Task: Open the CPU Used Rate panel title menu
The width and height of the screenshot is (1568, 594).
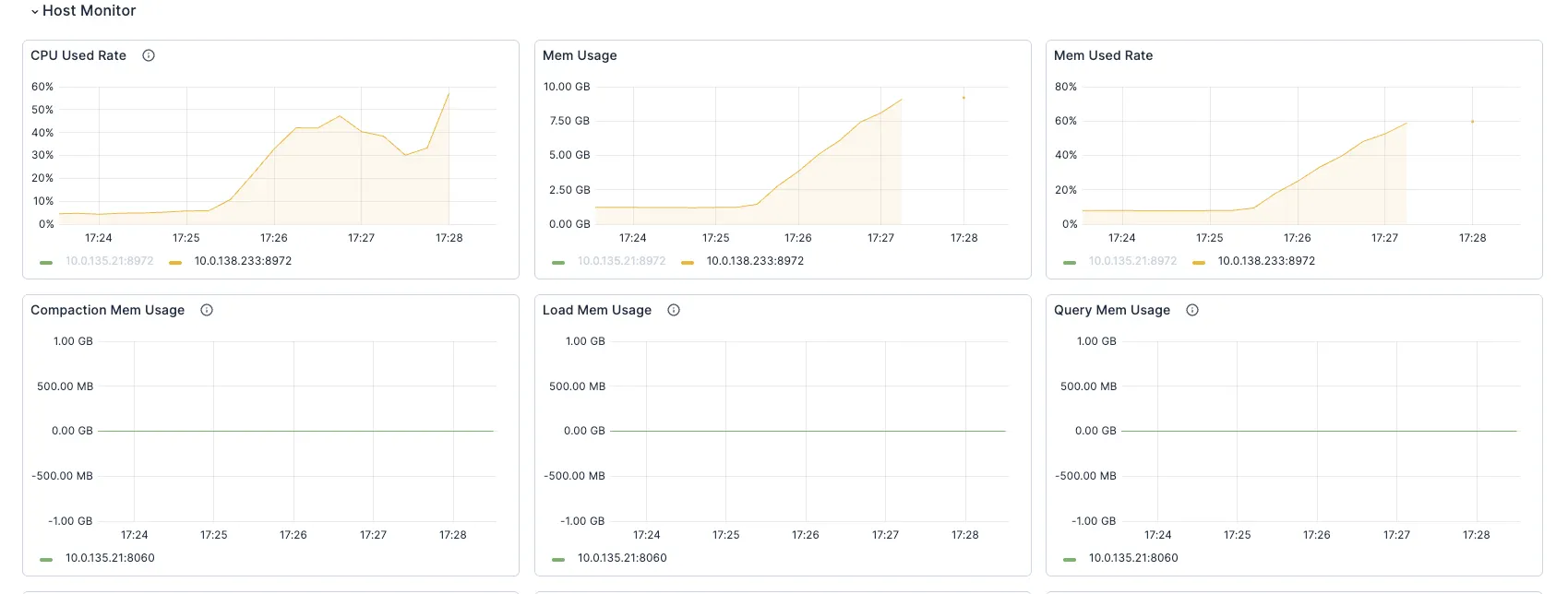Action: (x=78, y=55)
